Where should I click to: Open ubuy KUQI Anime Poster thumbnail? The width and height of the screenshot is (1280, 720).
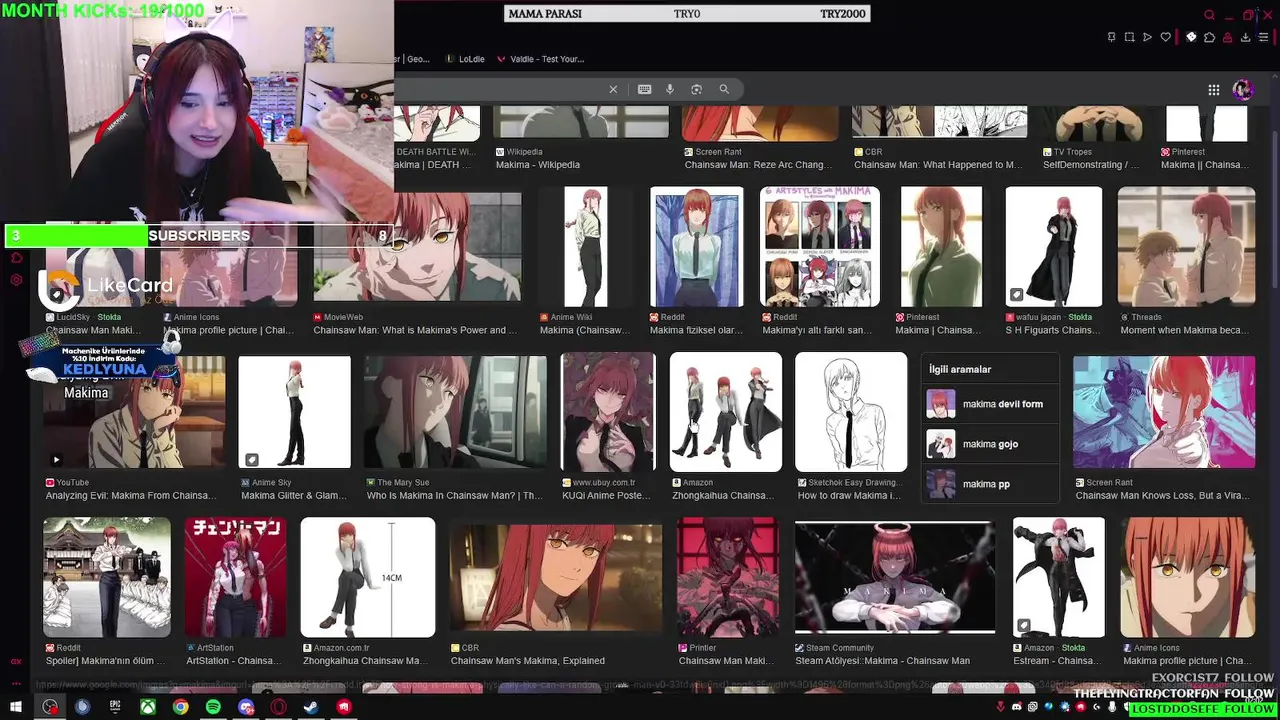tap(608, 411)
